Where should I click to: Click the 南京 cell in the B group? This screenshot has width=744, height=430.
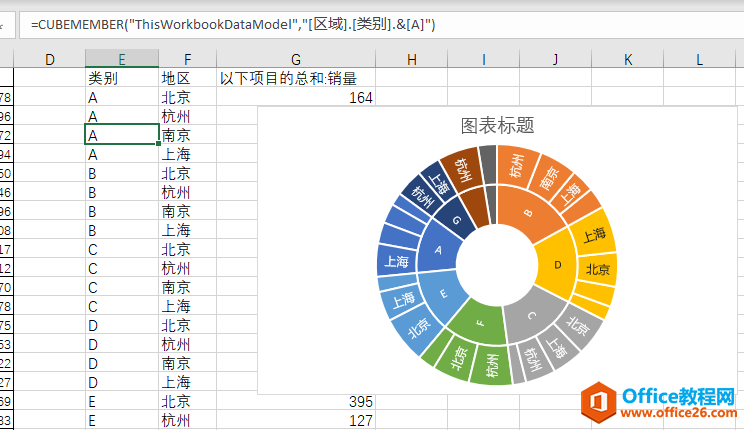[187, 211]
